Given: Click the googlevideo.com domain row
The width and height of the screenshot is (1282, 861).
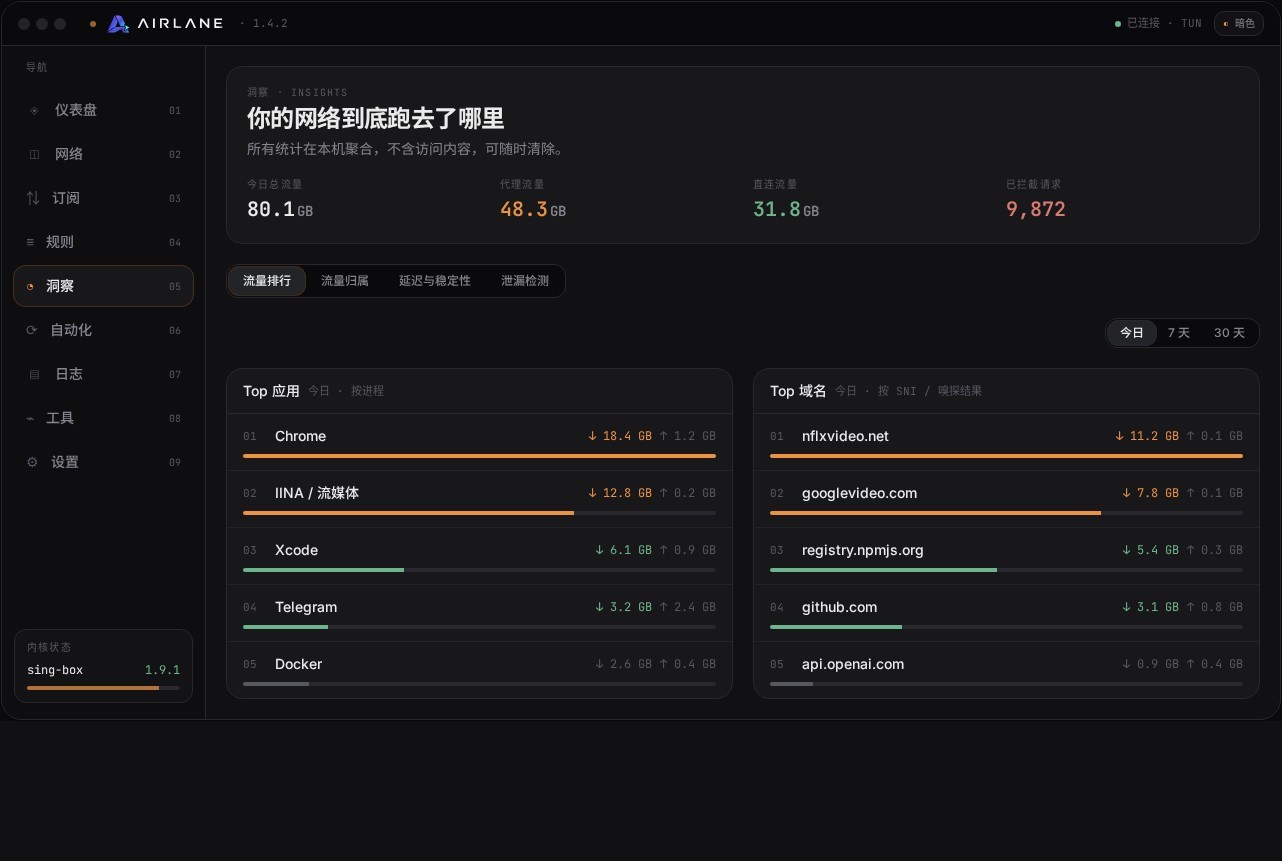Looking at the screenshot, I should [1006, 499].
